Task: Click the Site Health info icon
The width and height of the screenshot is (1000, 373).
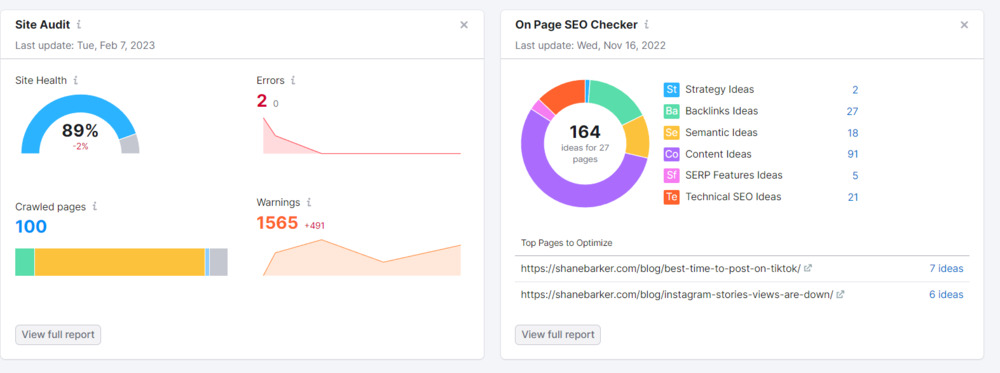Action: (x=75, y=80)
